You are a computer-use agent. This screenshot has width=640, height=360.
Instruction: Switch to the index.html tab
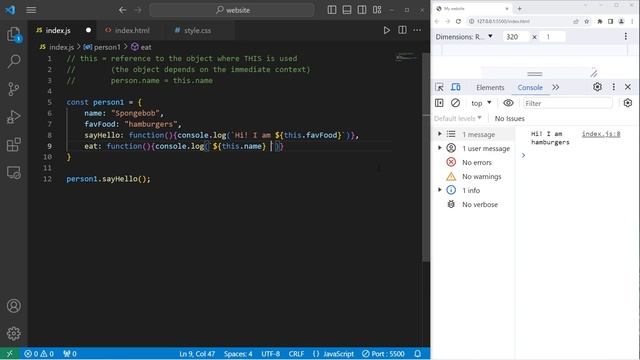[131, 30]
